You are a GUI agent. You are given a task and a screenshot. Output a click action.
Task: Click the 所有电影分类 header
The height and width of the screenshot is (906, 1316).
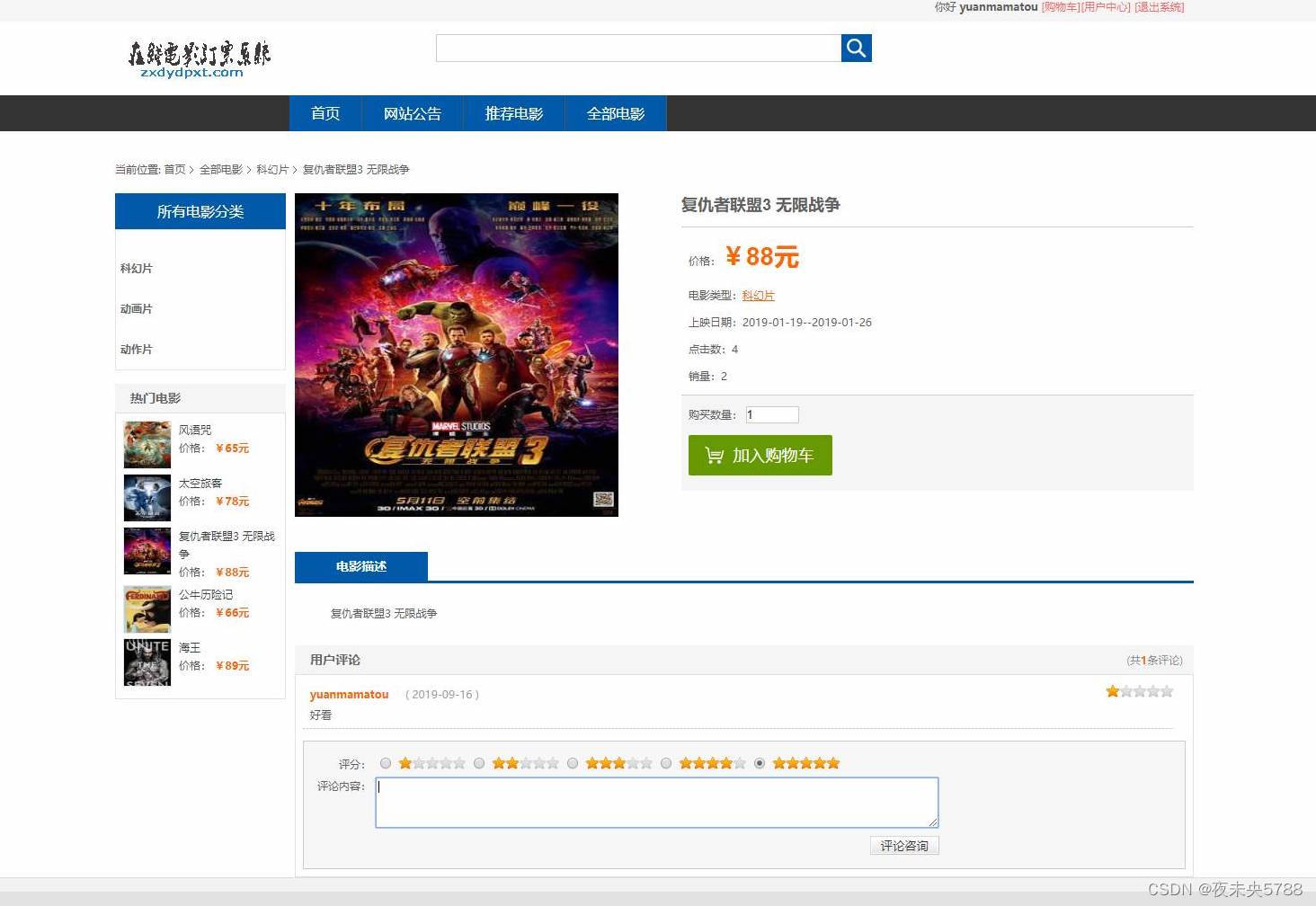[200, 211]
